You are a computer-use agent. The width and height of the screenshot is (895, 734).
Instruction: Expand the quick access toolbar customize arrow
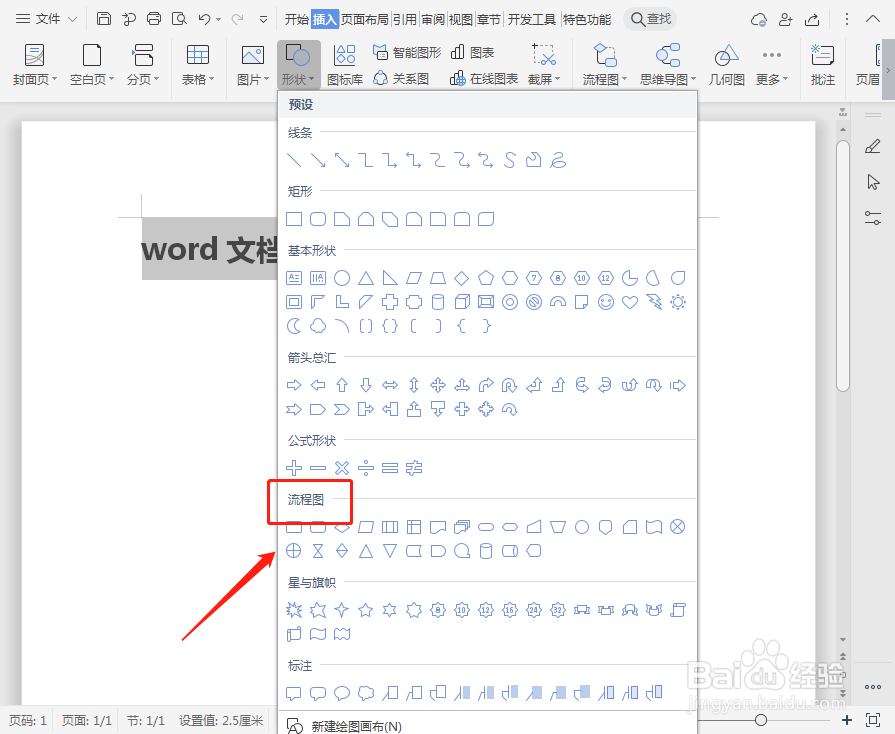pyautogui.click(x=263, y=19)
